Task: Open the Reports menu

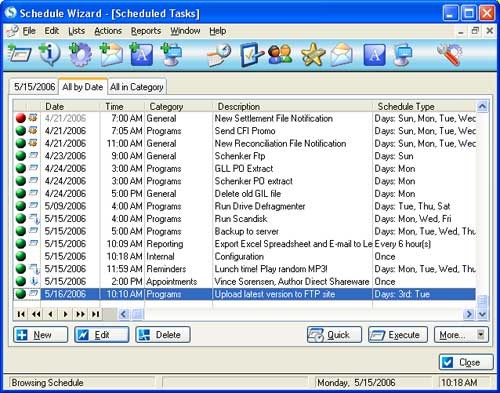Action: (146, 31)
